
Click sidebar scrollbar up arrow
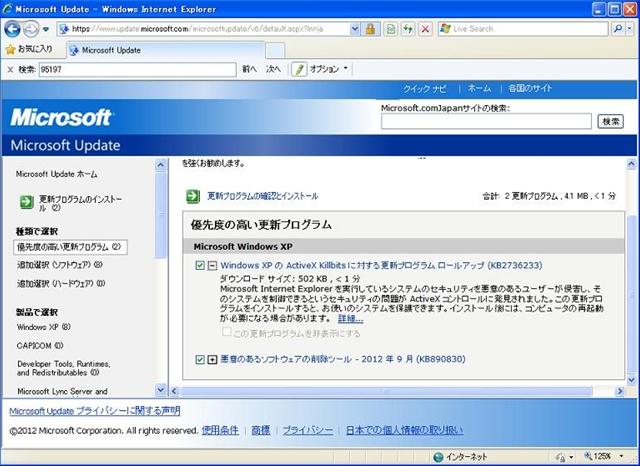pos(161,165)
